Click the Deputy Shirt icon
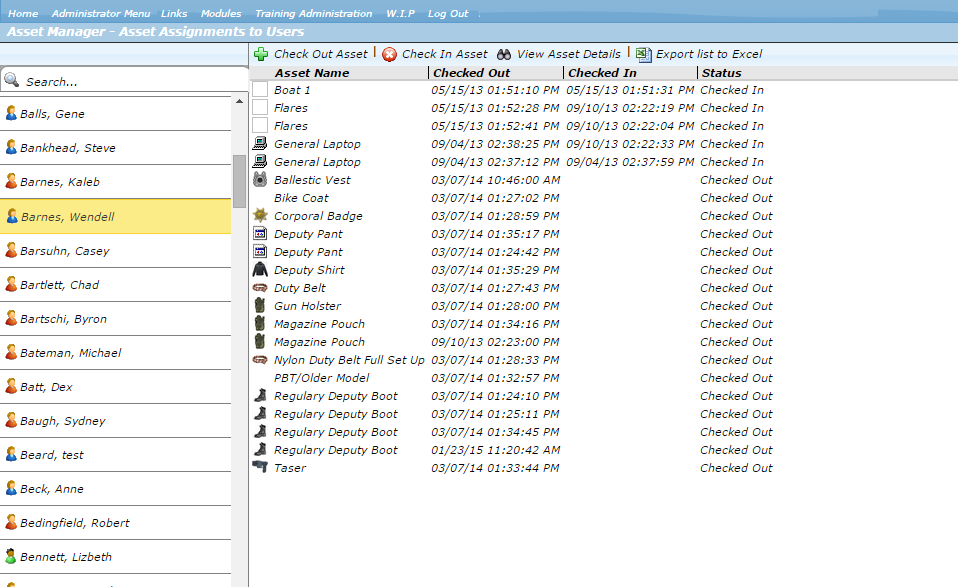The image size is (958, 587). [x=260, y=270]
